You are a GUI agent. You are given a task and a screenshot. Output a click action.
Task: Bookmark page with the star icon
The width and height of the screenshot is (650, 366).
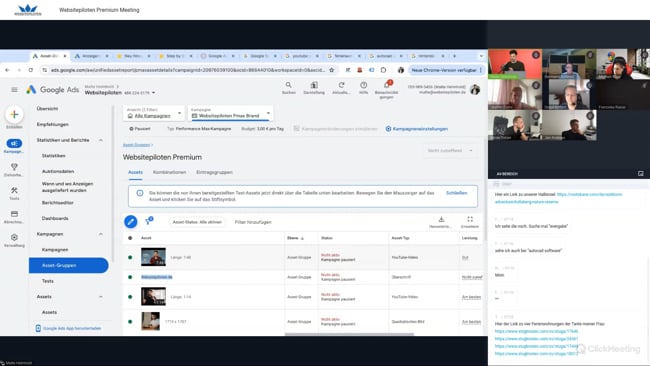pos(332,70)
